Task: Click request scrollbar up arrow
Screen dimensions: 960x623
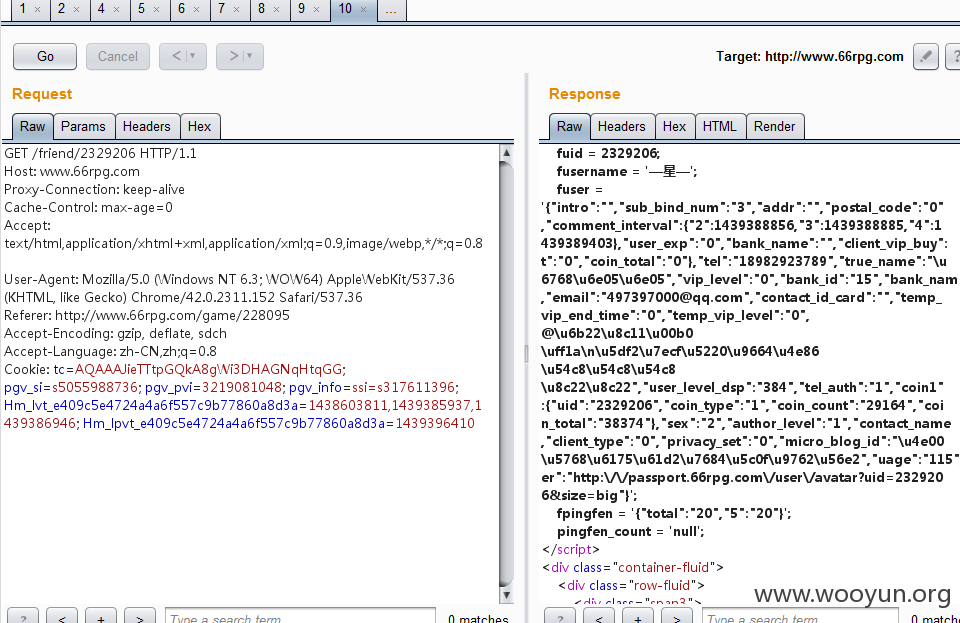Action: coord(506,152)
